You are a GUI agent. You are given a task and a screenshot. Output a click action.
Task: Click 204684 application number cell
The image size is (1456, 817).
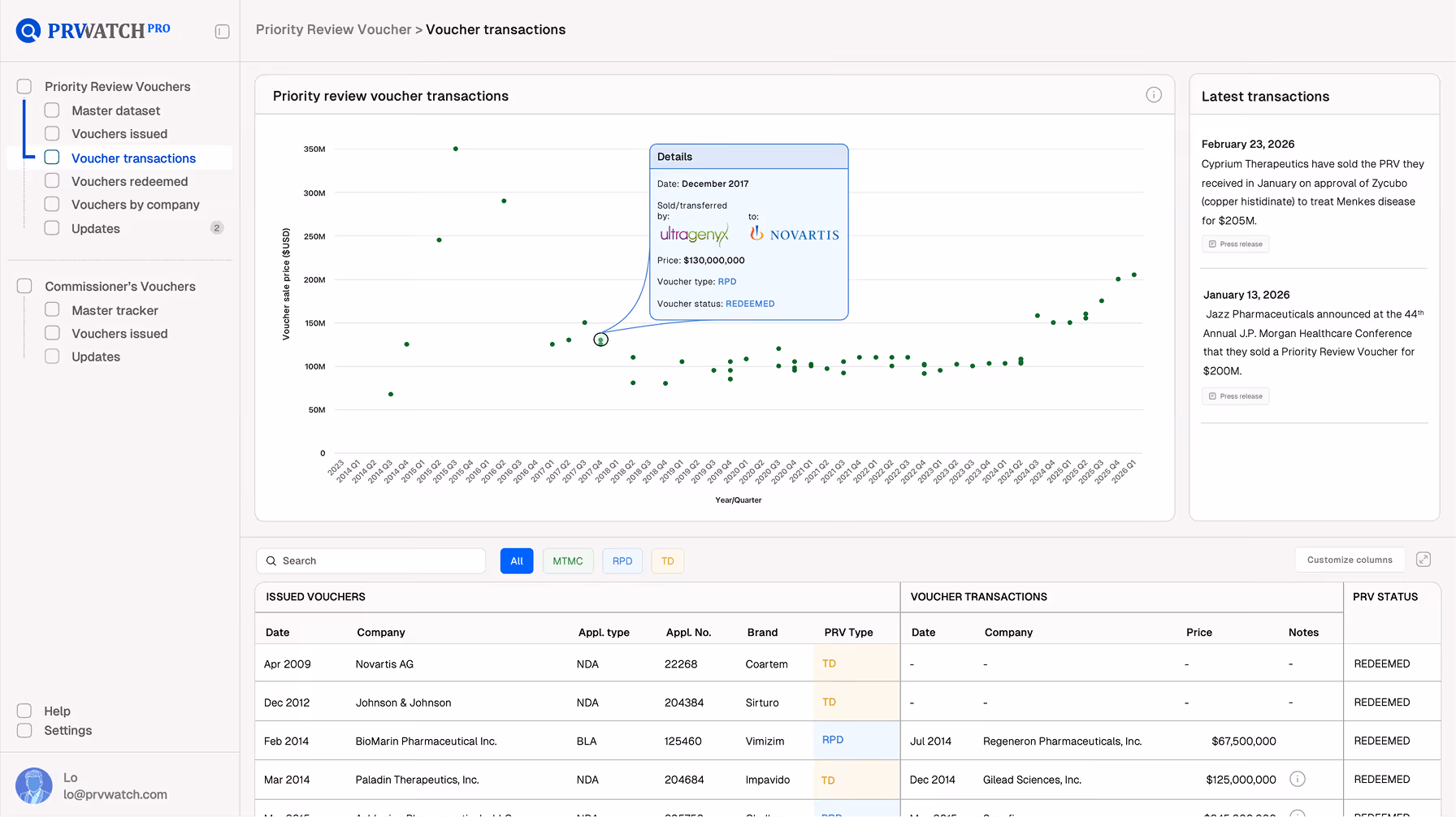(684, 780)
